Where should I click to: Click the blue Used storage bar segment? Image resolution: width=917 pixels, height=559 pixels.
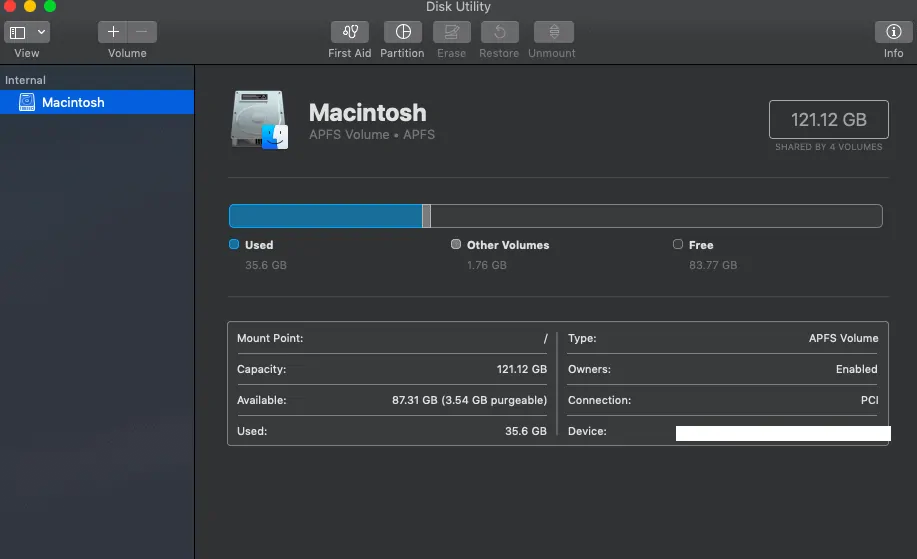325,216
